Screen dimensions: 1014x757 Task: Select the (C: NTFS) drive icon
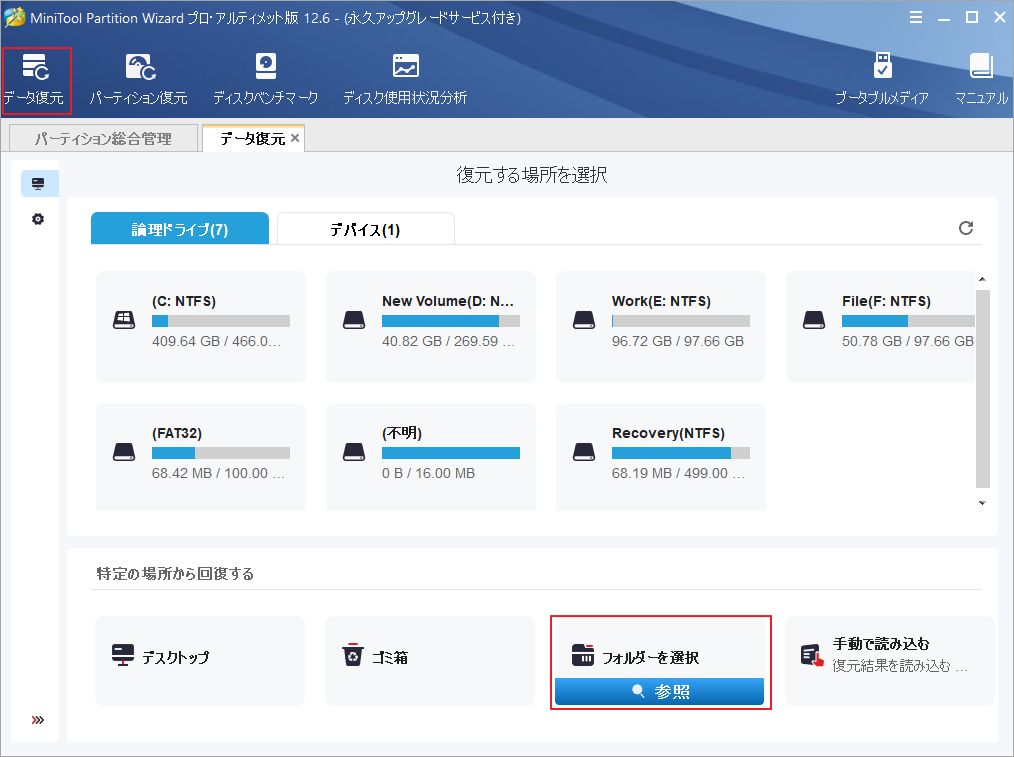pos(124,320)
